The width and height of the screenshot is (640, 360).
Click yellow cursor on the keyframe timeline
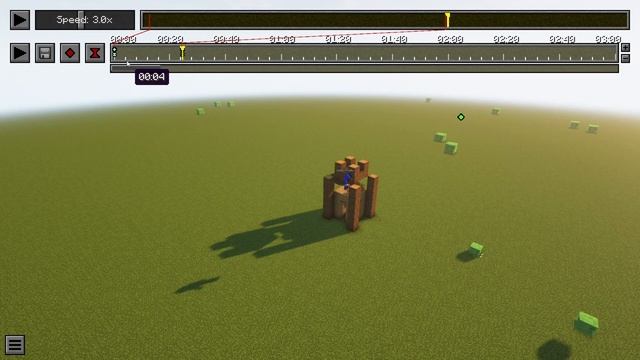coord(182,53)
